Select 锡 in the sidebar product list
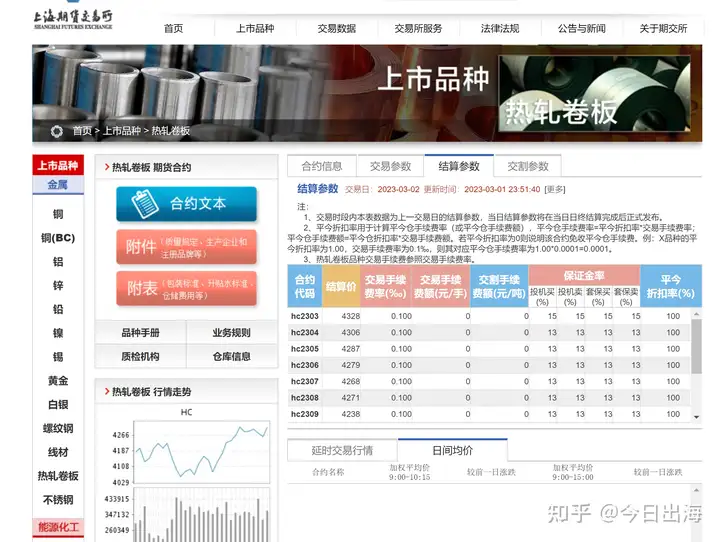This screenshot has height=542, width=720. (58, 357)
